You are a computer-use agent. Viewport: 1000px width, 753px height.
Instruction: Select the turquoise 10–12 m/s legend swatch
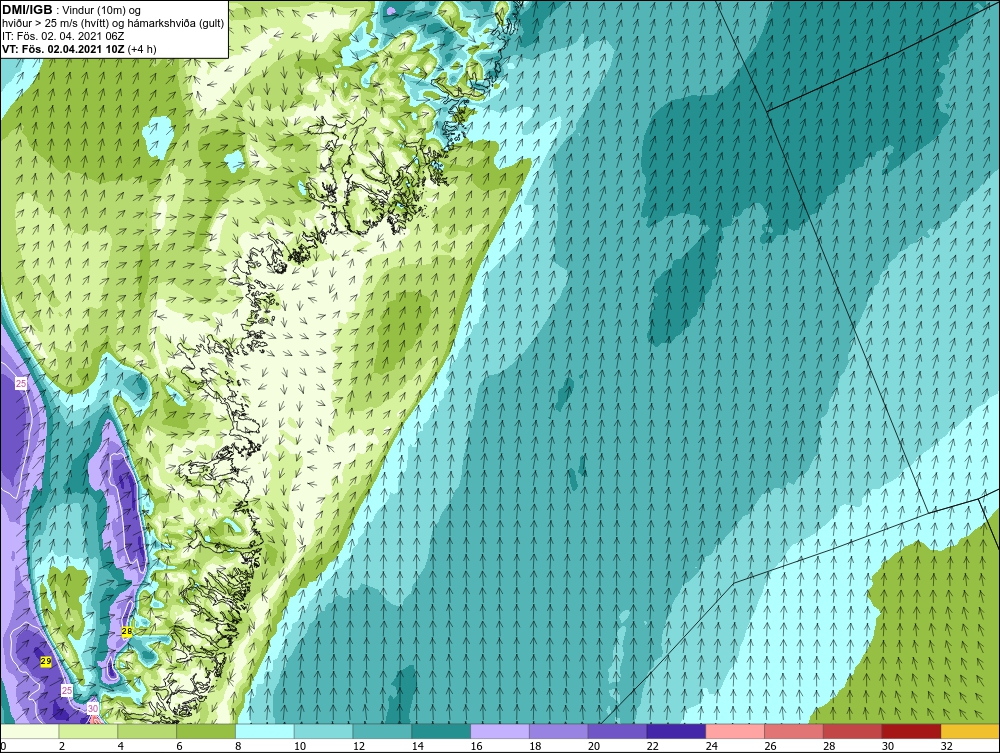(323, 731)
